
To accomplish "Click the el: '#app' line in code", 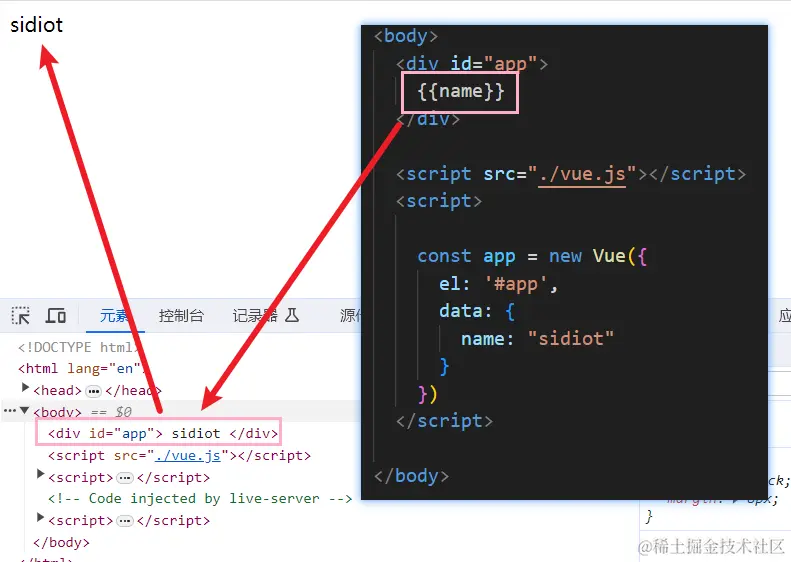I will point(498,284).
